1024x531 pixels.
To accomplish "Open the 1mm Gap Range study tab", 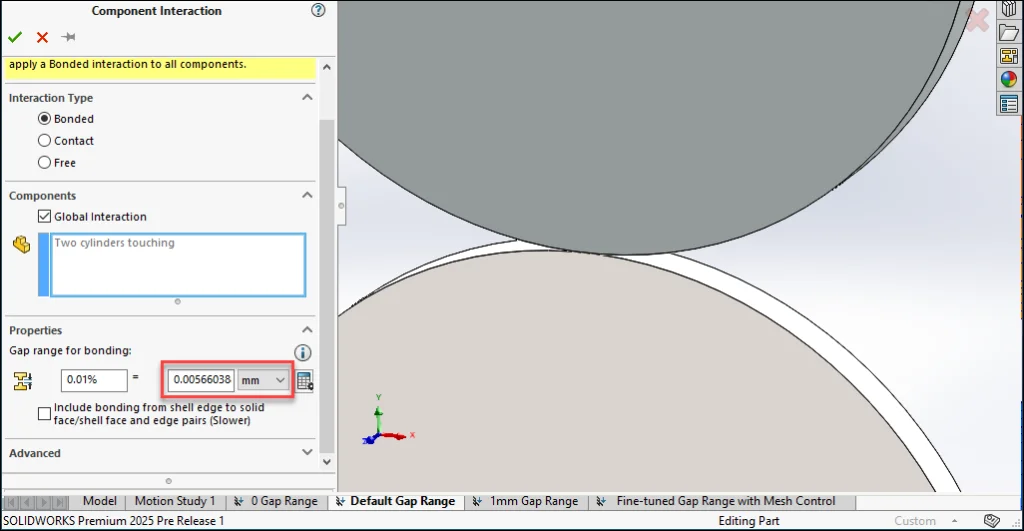I will click(526, 501).
